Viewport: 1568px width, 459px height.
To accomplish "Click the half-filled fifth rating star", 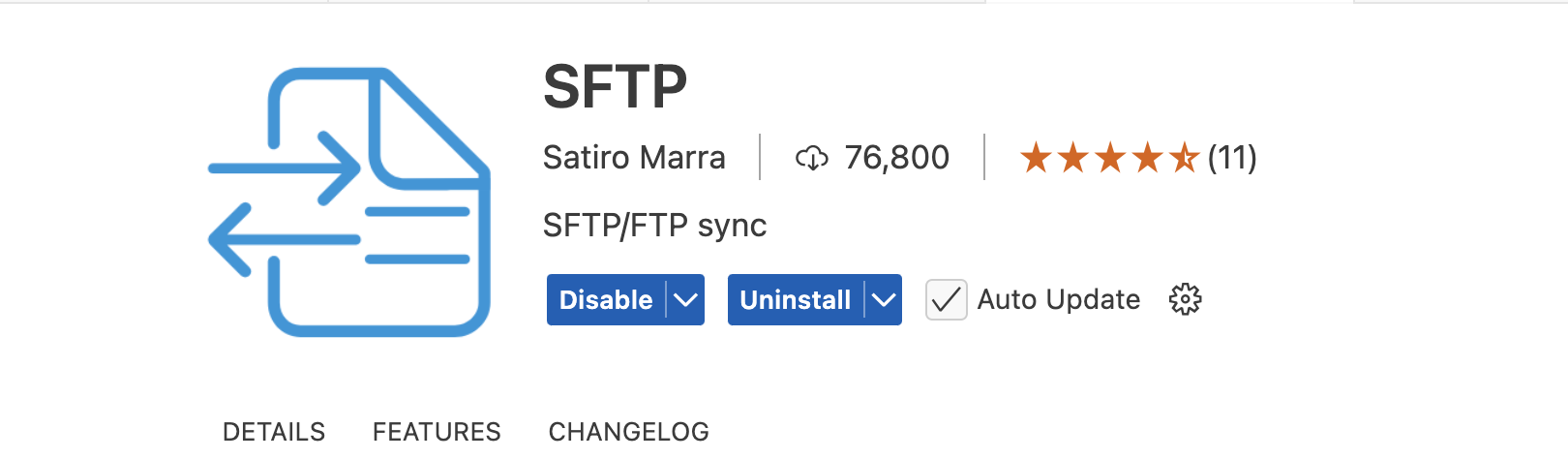I will point(1184,157).
